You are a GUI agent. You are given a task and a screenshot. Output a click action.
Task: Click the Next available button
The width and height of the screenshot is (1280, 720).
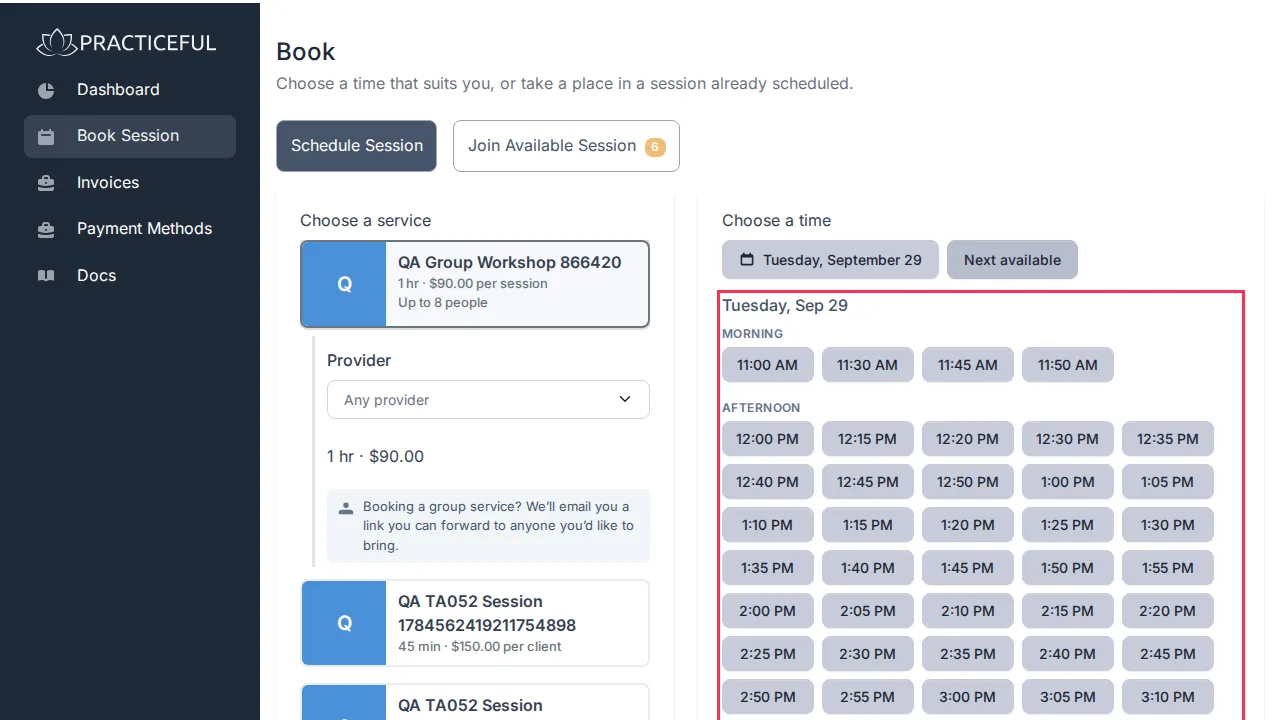pyautogui.click(x=1012, y=260)
